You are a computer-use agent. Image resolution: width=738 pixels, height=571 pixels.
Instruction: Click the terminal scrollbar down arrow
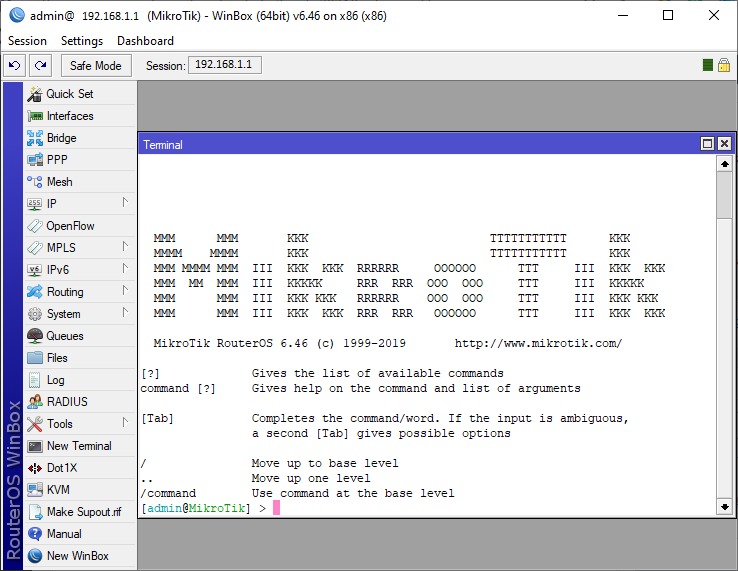coord(724,507)
